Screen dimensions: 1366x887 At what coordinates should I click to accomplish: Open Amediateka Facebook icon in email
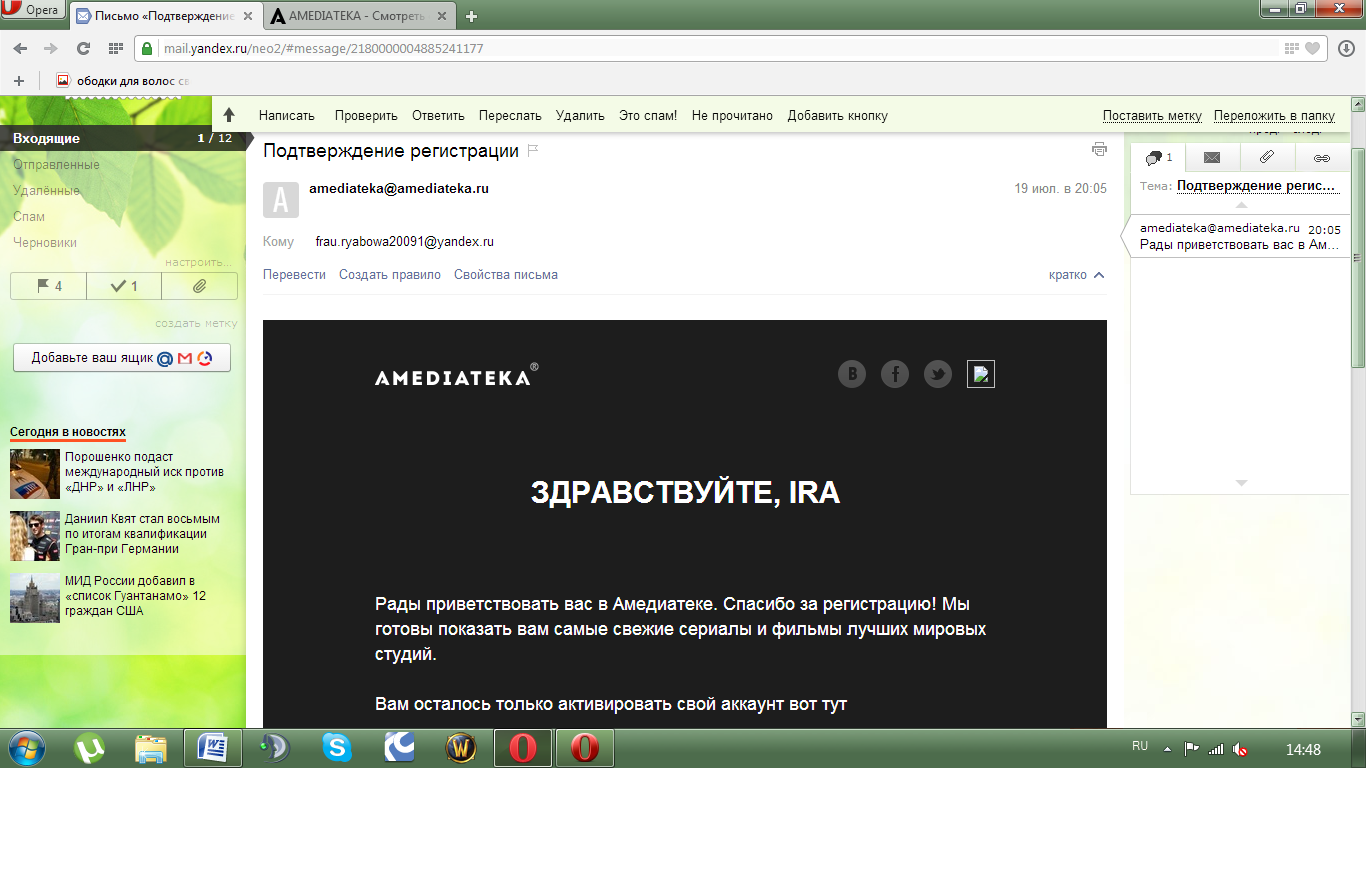click(895, 374)
